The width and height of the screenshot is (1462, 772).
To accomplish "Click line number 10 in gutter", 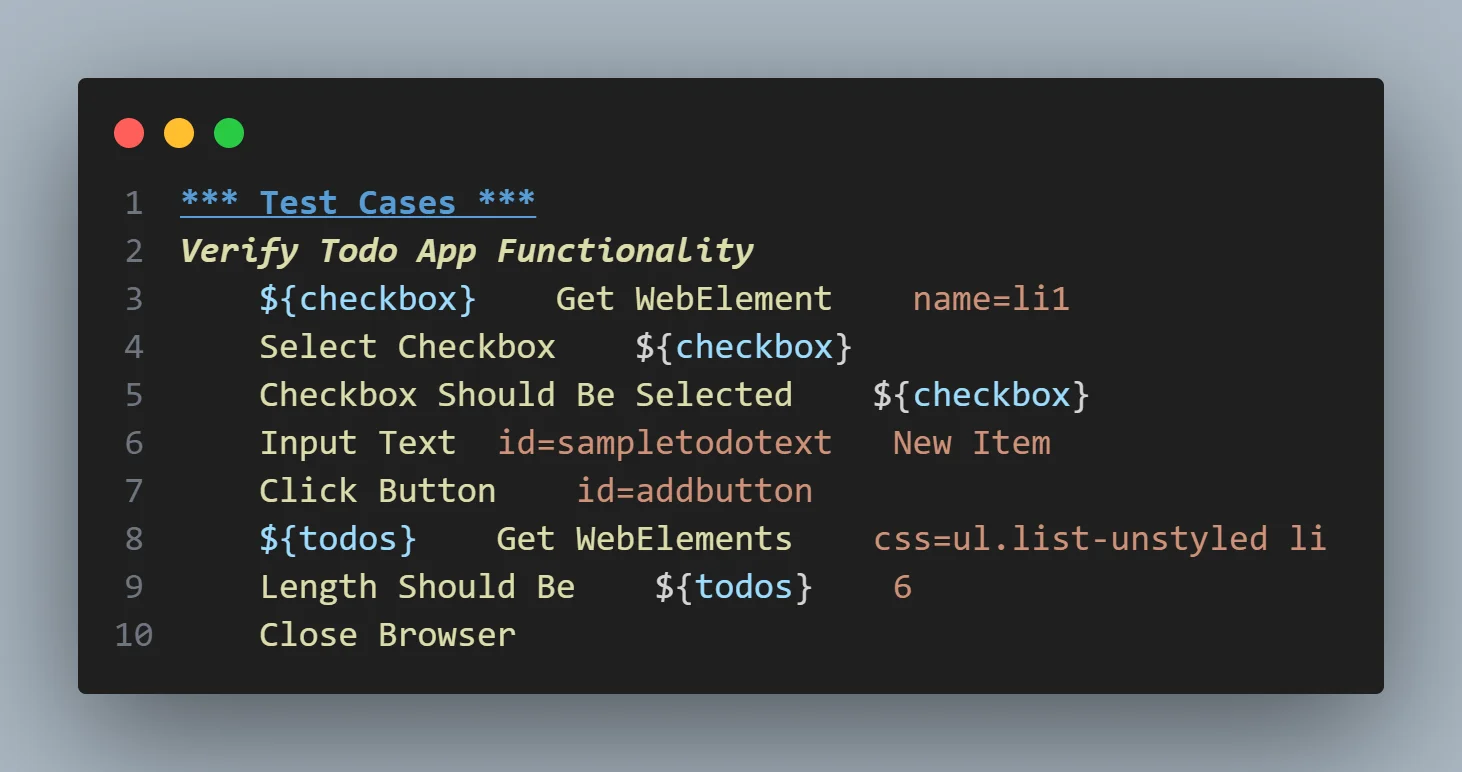I will click(x=134, y=635).
